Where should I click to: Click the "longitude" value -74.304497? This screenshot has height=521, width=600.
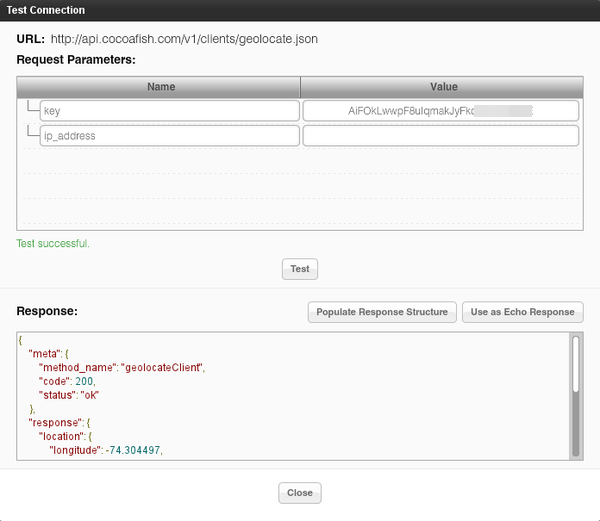tap(133, 450)
